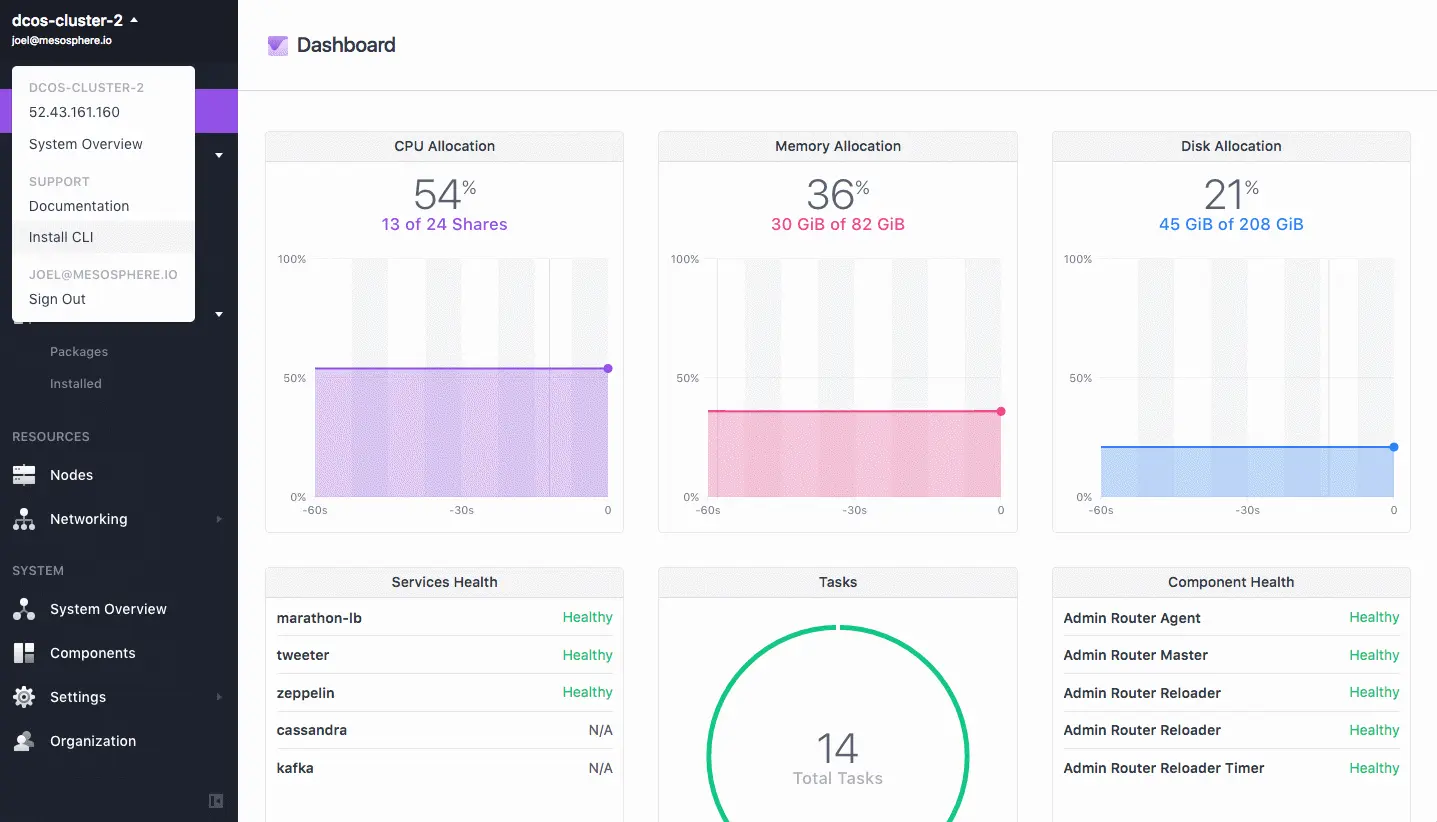
Task: Click the 14 Total Tasks ring center
Action: (838, 757)
